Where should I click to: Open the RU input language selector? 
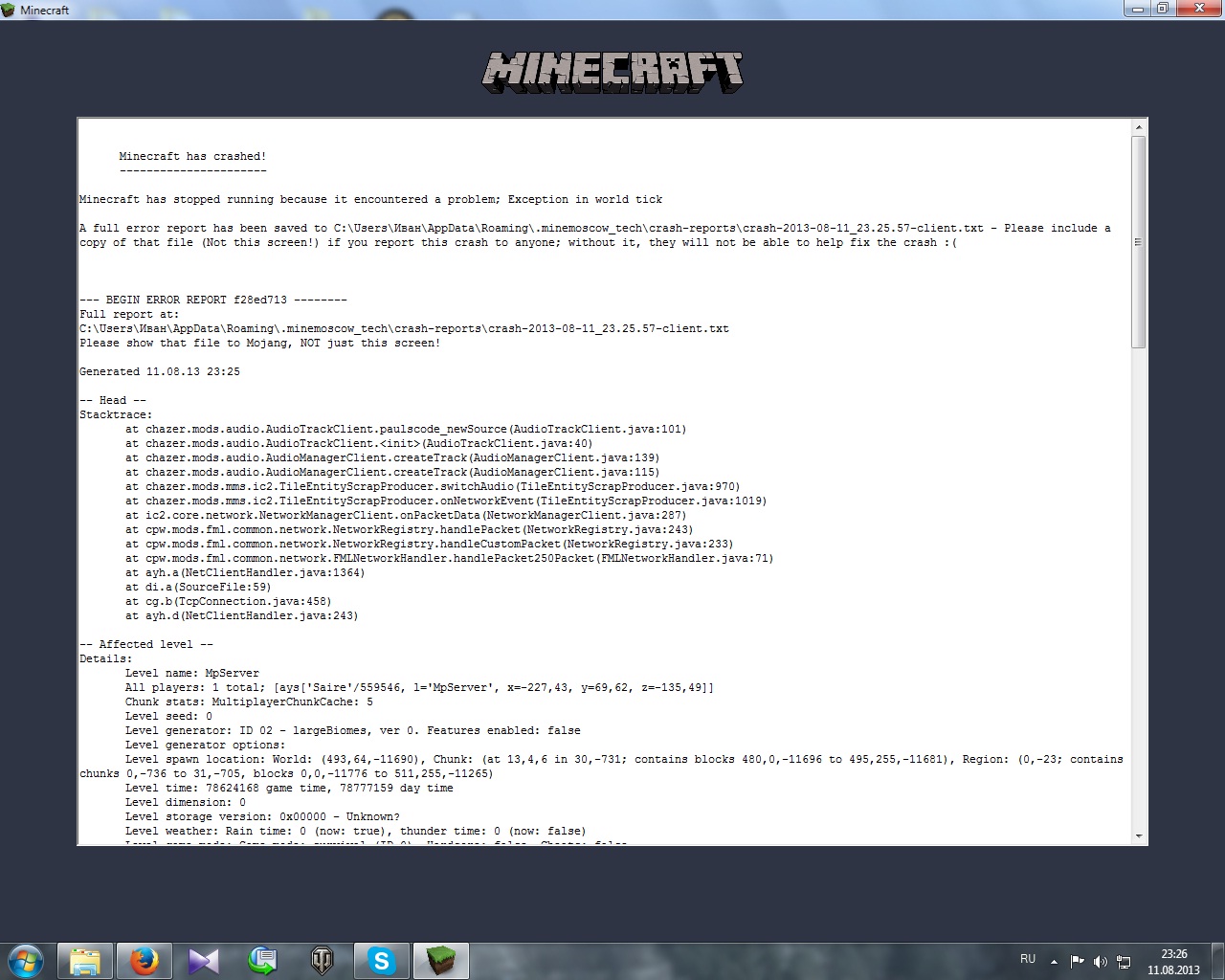pos(1028,959)
